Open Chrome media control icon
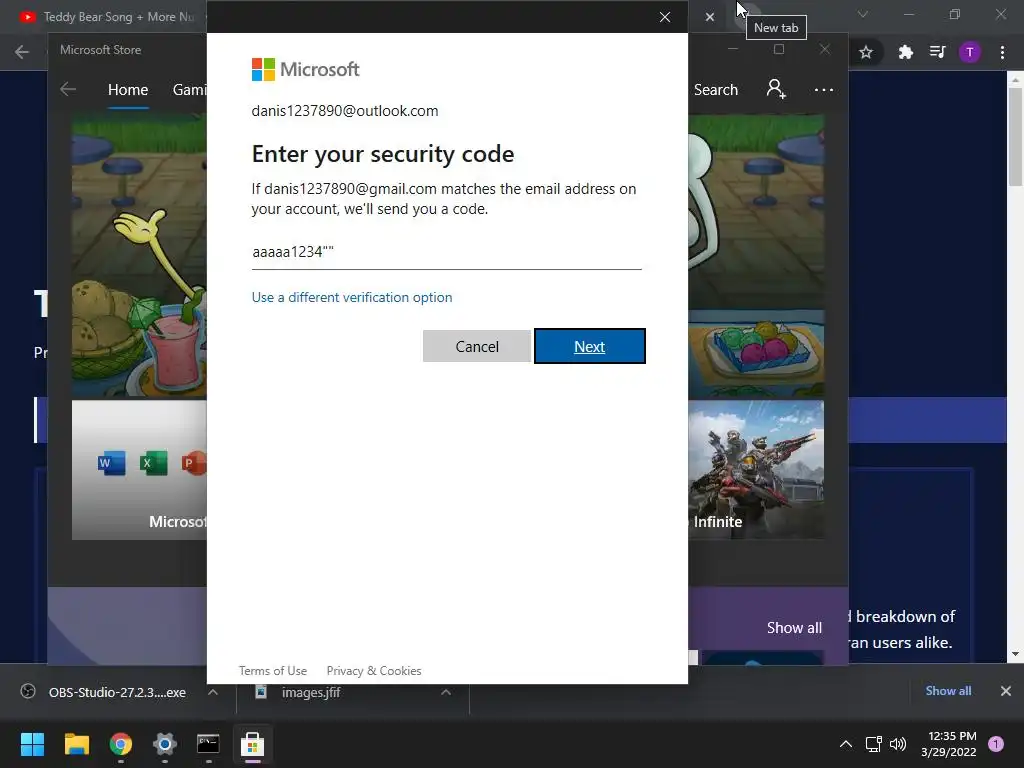 point(938,52)
